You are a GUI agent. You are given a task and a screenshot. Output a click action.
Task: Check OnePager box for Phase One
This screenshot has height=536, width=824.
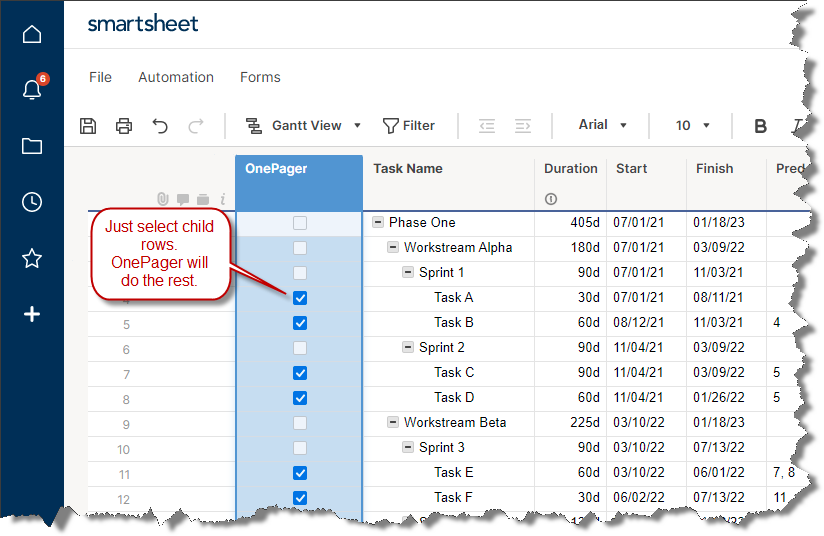click(300, 223)
